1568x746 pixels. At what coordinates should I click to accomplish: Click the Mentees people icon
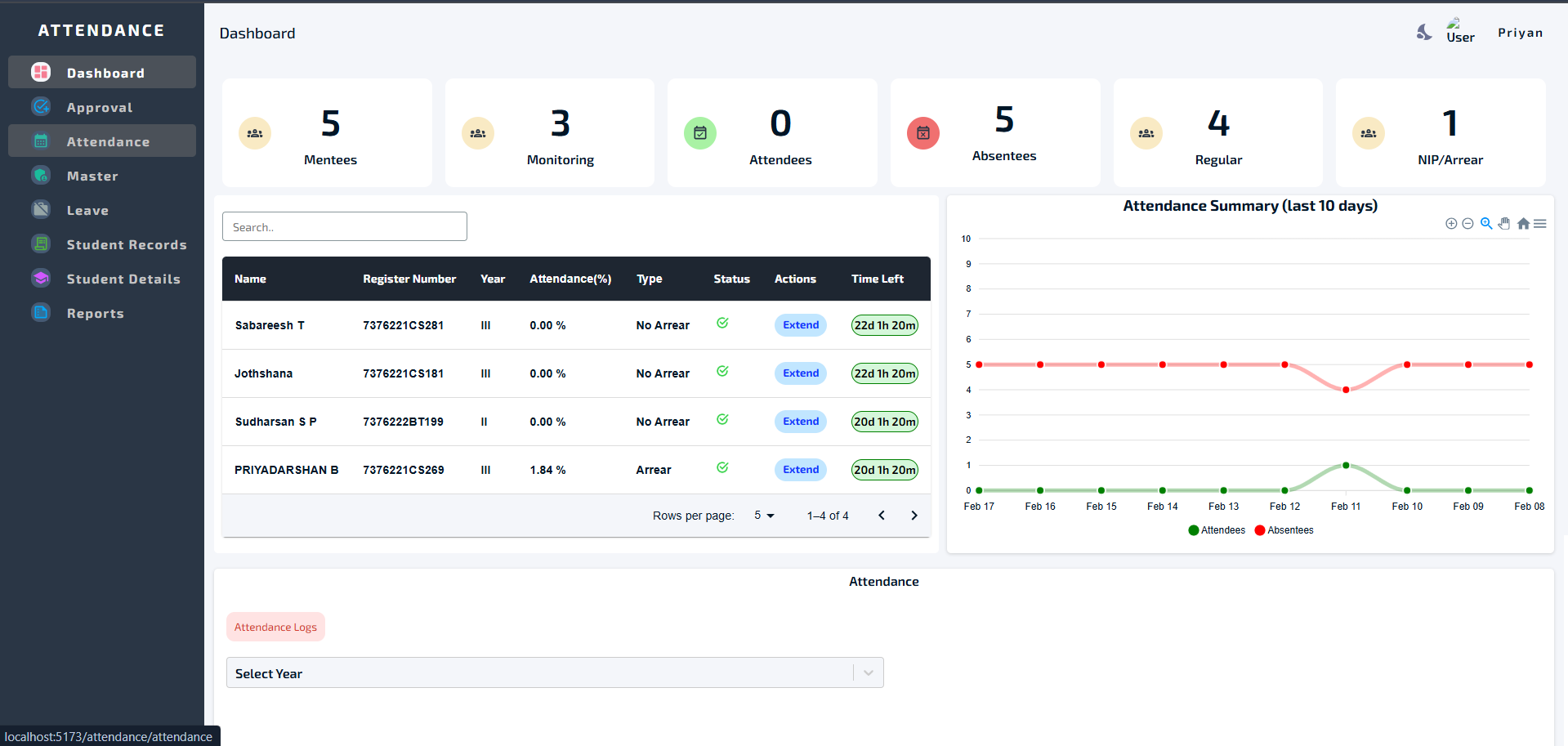point(255,133)
